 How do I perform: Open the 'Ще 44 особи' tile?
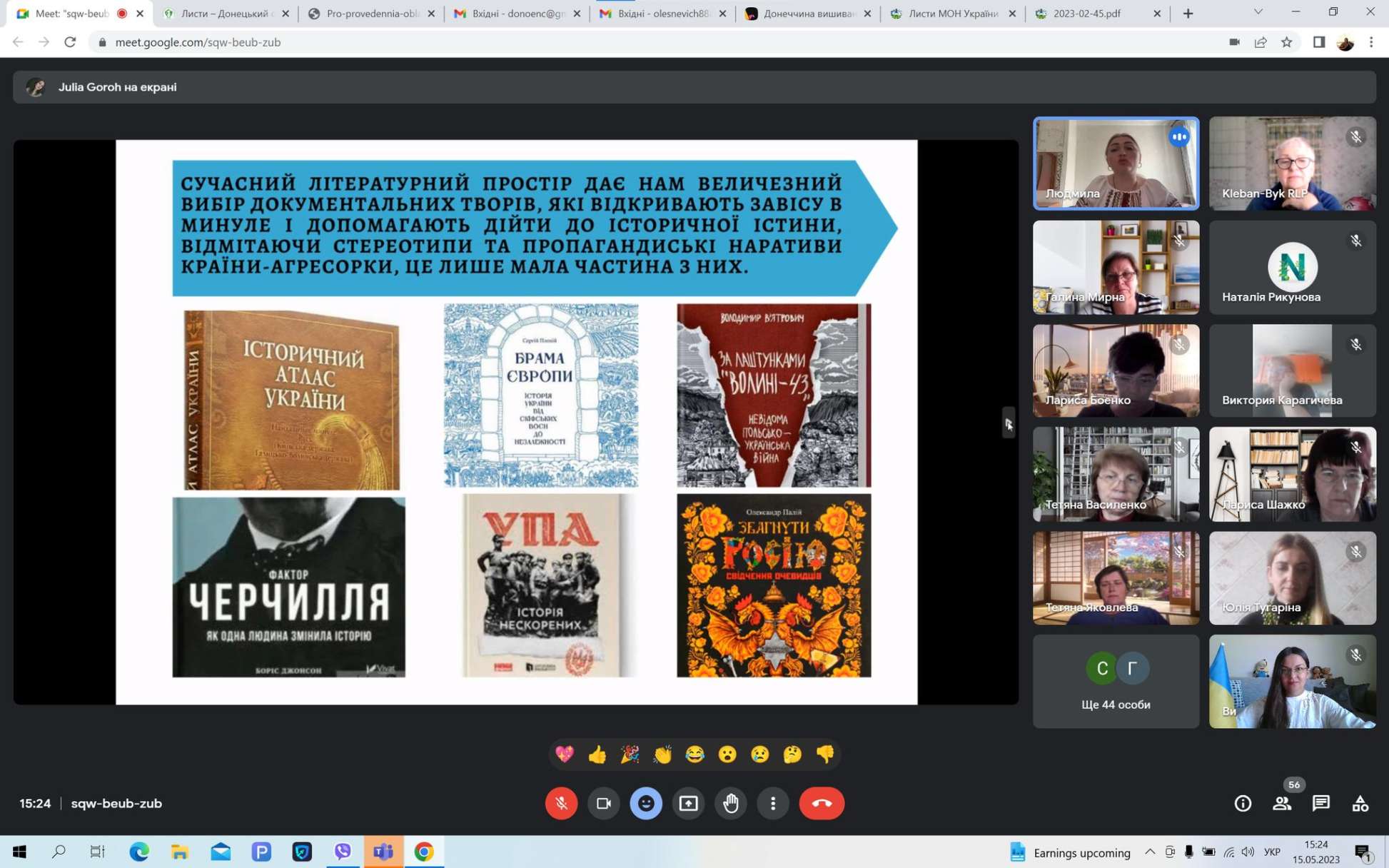point(1116,682)
